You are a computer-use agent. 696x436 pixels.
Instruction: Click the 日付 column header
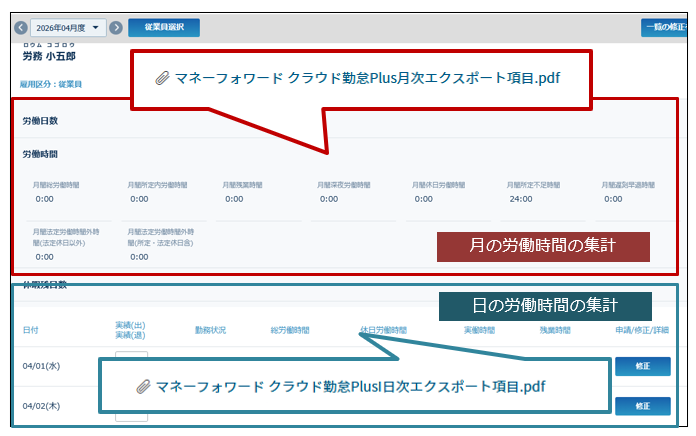[x=31, y=330]
